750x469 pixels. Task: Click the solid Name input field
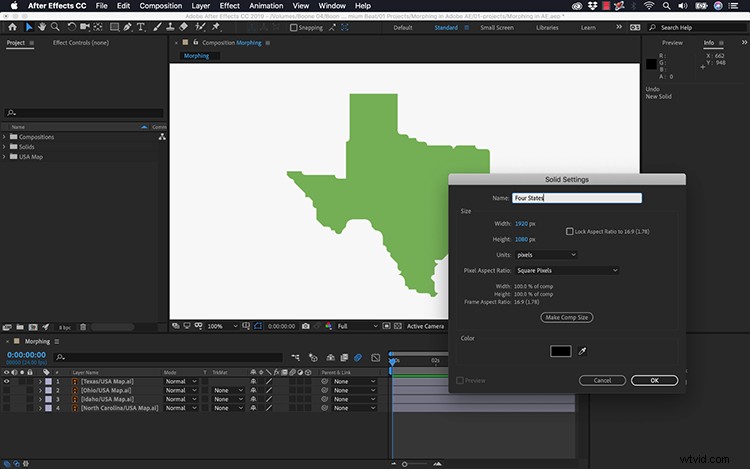click(577, 198)
